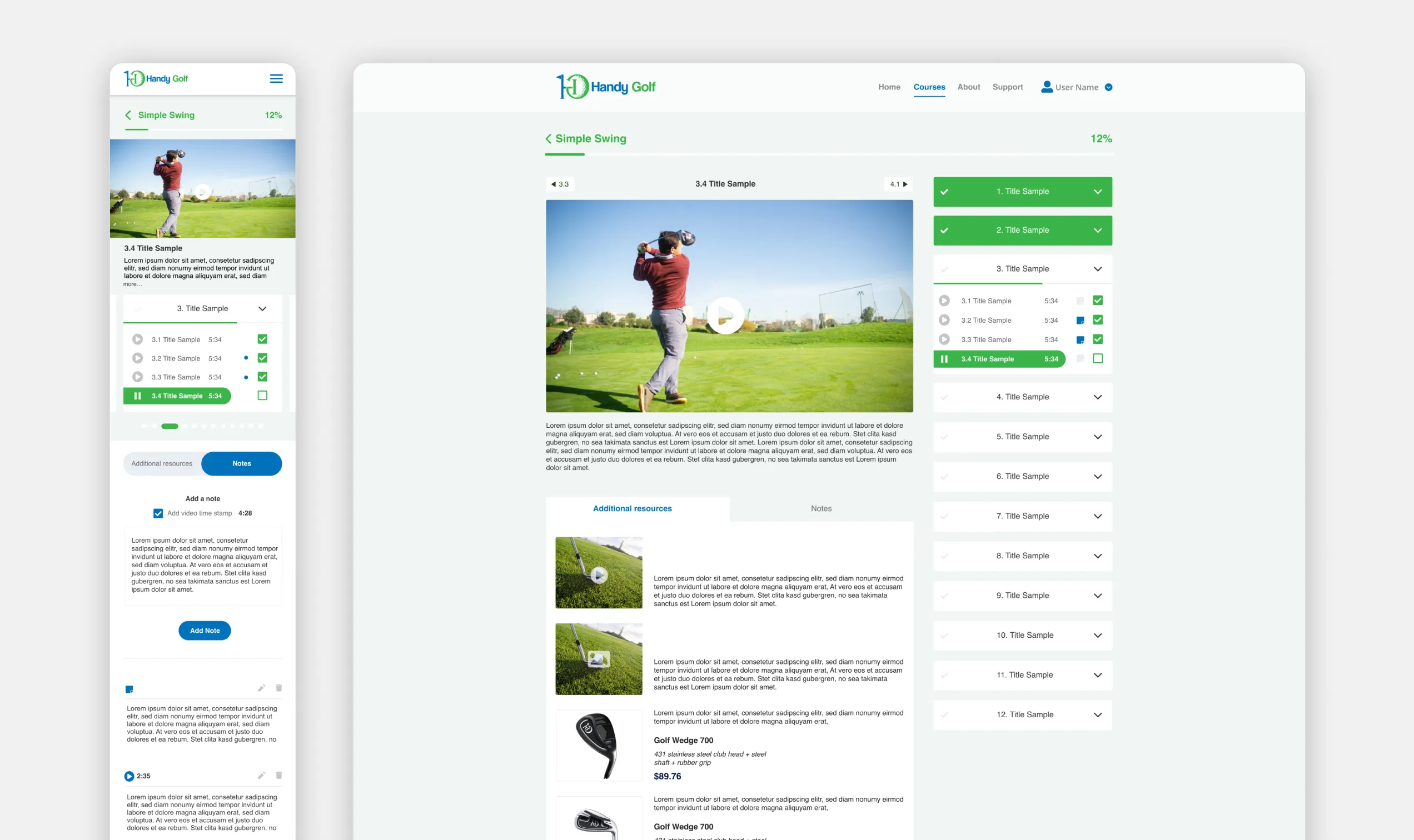Click desktop course progress bar

(x=829, y=154)
